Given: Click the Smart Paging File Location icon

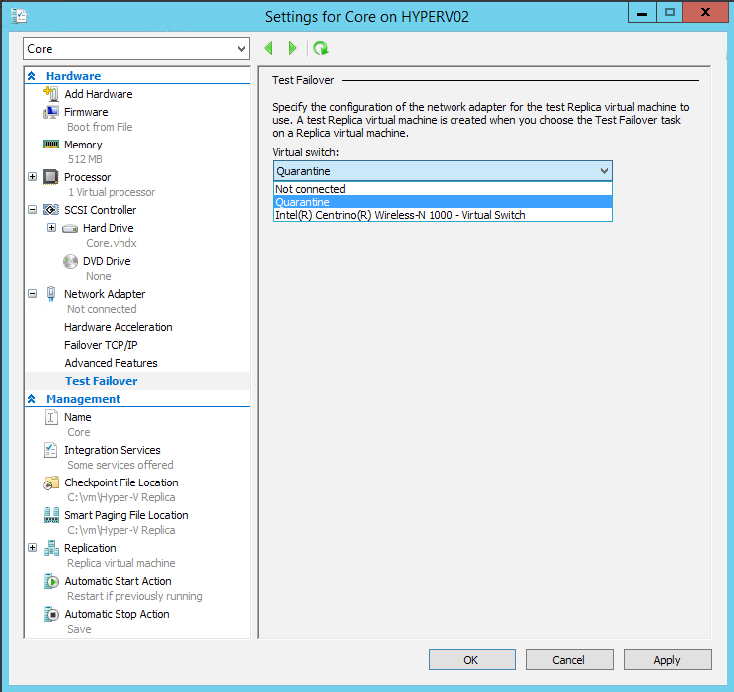Looking at the screenshot, I should point(51,515).
